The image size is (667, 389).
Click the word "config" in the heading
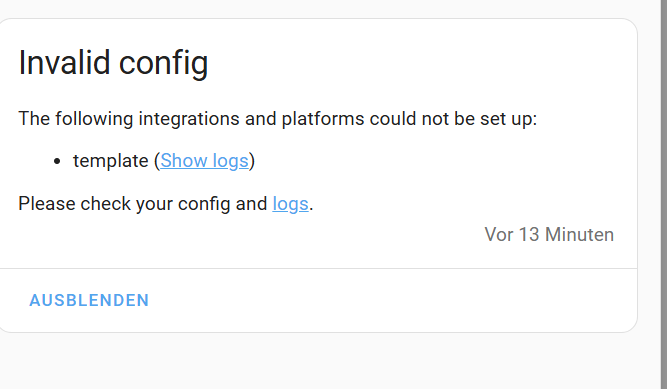[163, 63]
